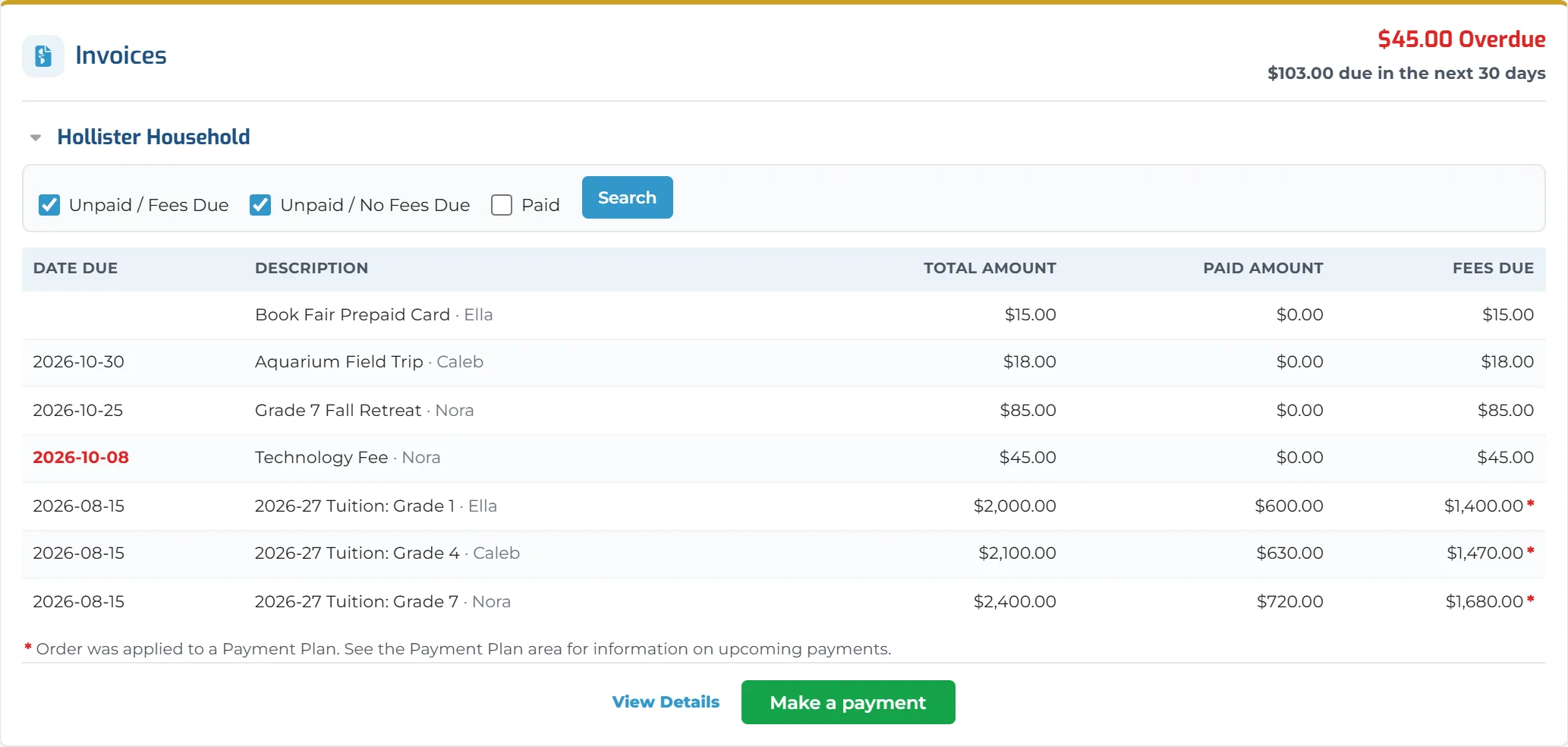
Task: Click the Invoices document icon
Action: (x=43, y=55)
